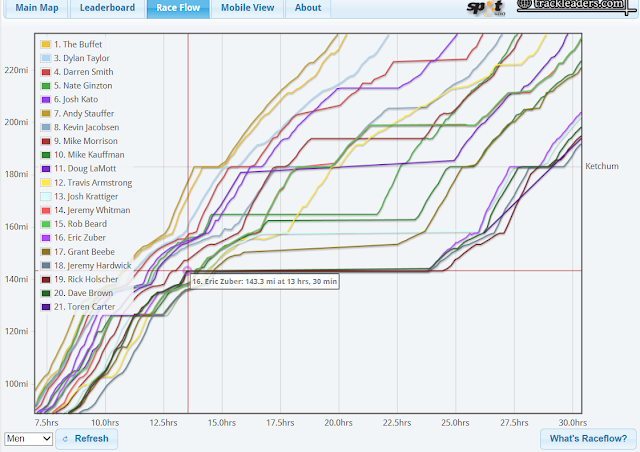640x452 pixels.
Task: Click Mike Morrison's dark red swatch
Action: pos(46,141)
